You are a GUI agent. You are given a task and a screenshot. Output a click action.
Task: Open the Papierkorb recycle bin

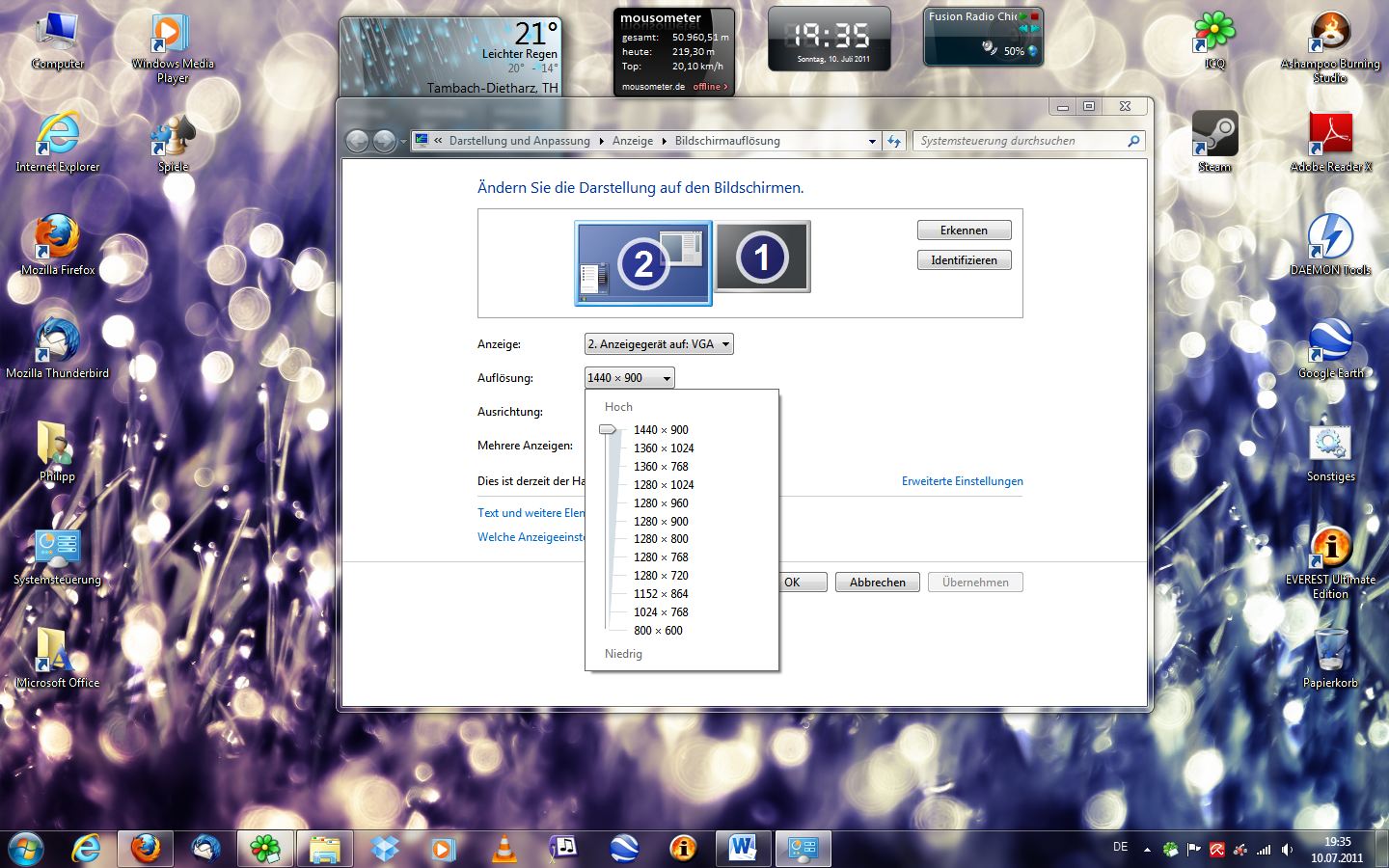[x=1330, y=659]
